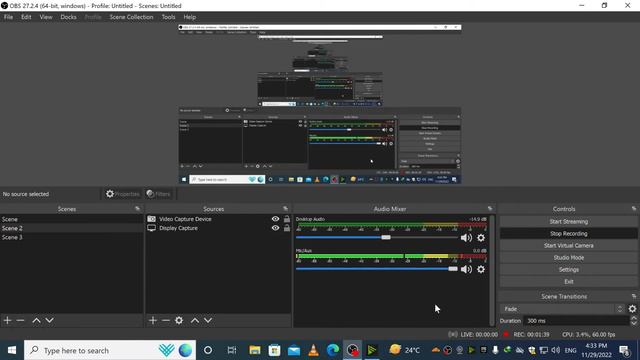Lock the Display Capture source

point(287,228)
